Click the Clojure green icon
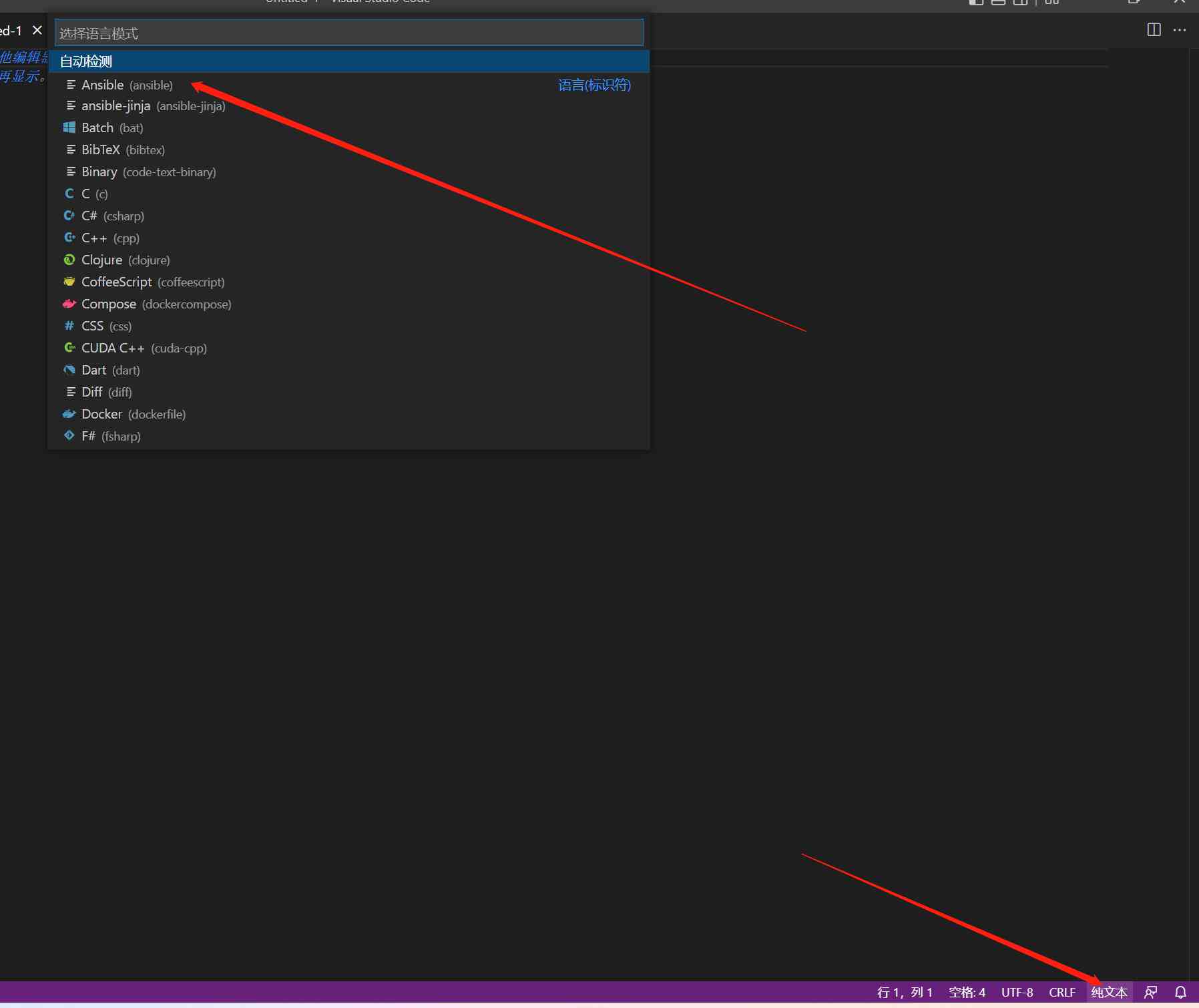Viewport: 1199px width, 1008px height. (x=69, y=260)
